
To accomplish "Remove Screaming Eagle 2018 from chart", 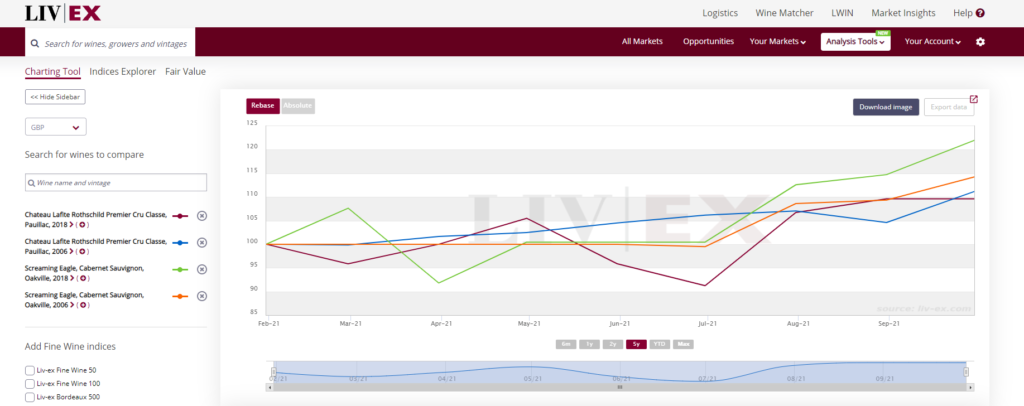I will [202, 270].
